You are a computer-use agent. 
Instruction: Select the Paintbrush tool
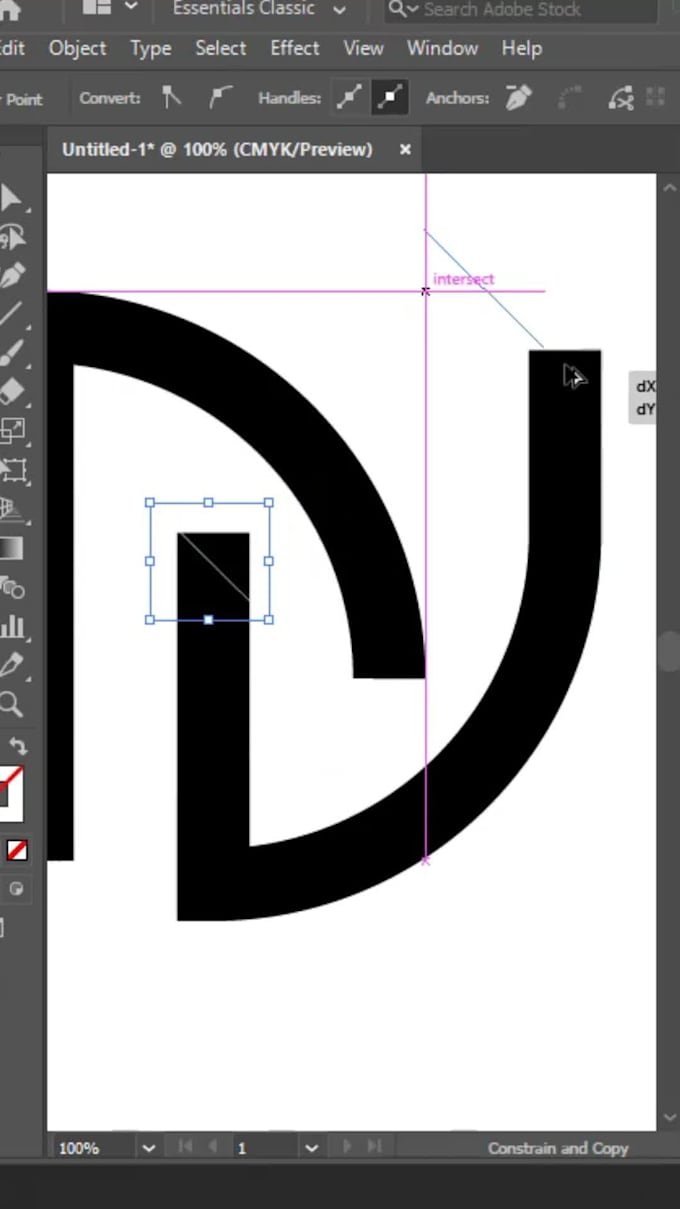[10, 354]
